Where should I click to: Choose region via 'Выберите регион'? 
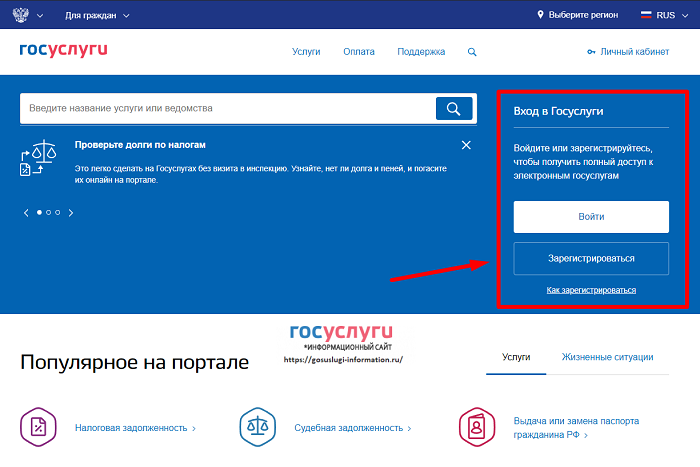tap(583, 15)
